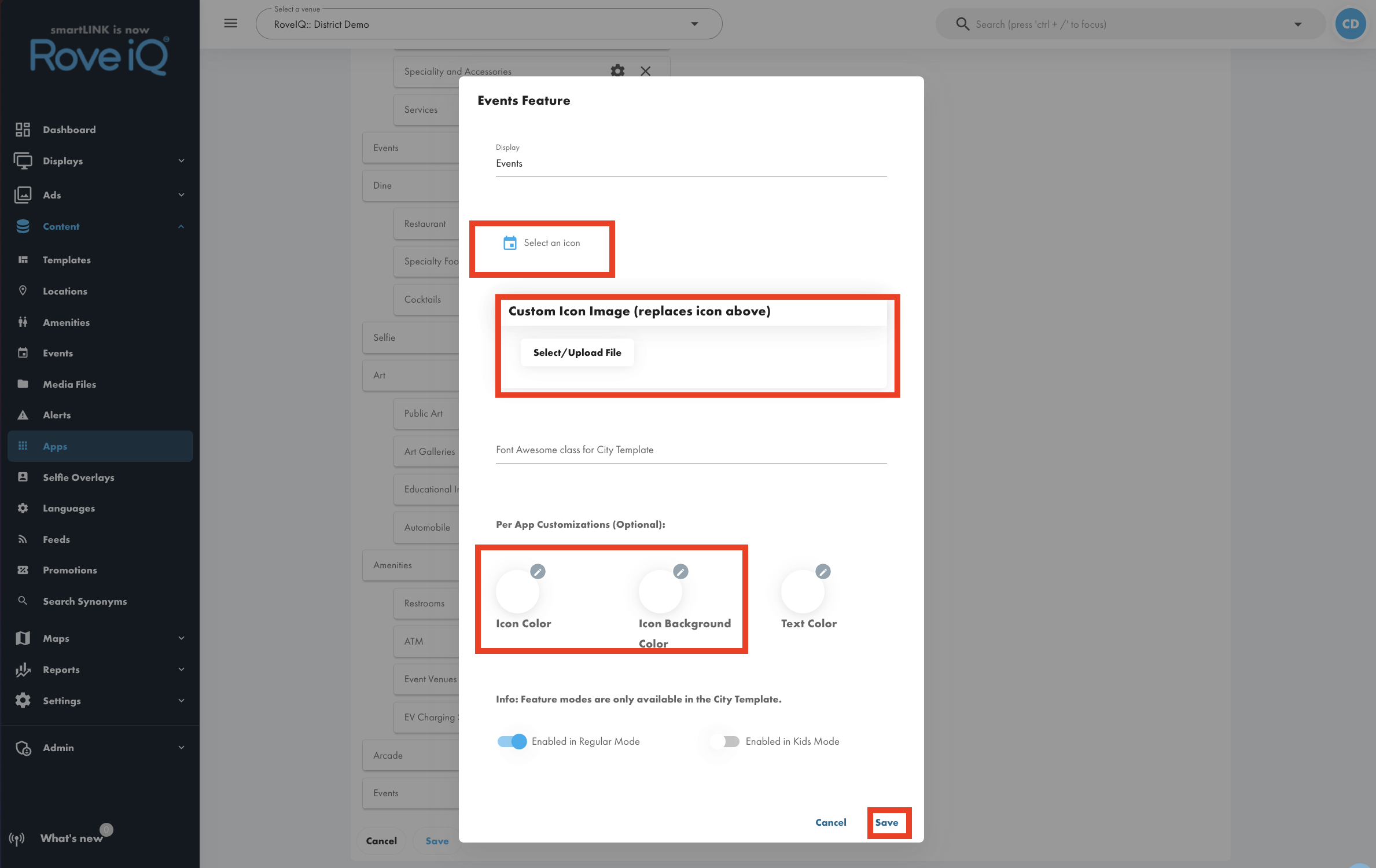1376x868 pixels.
Task: Click the Alerts warning triangle icon
Action: pyautogui.click(x=23, y=415)
